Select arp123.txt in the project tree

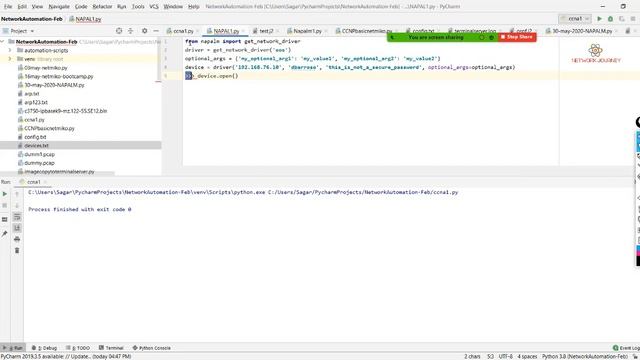(36, 102)
